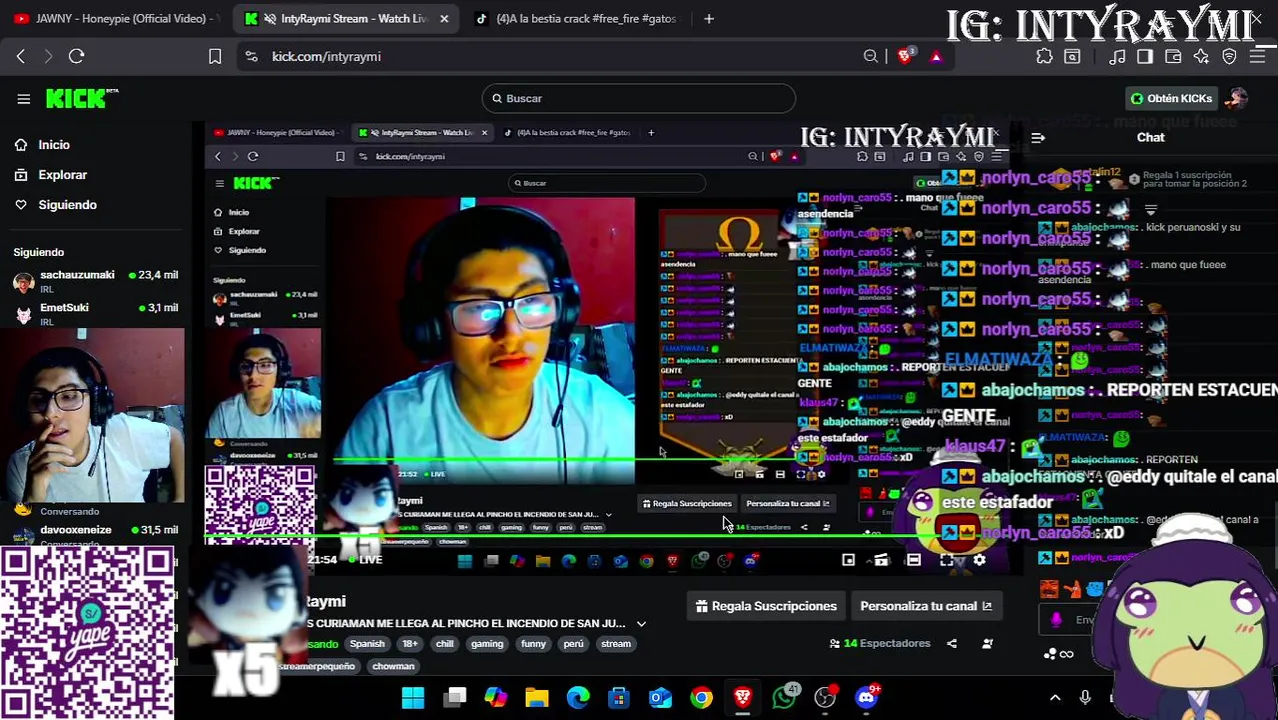Open Discord from the taskbar
Viewport: 1278px width, 720px height.
click(867, 697)
